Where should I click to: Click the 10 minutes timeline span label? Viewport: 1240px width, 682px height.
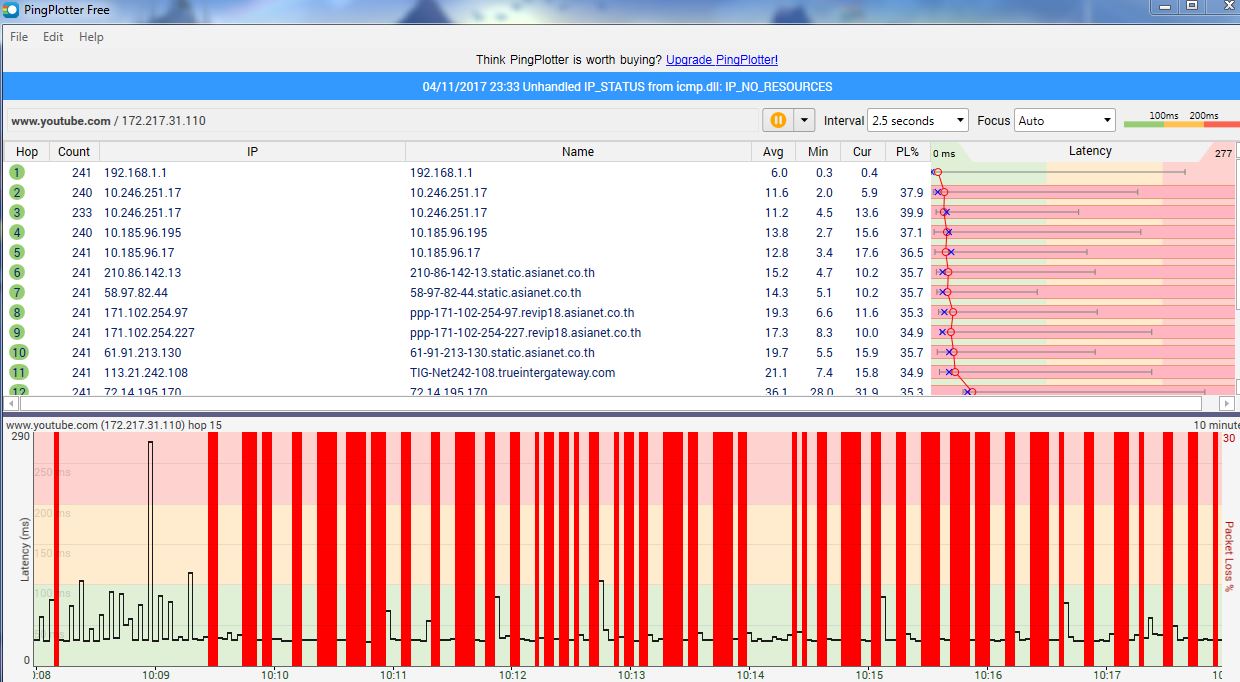[x=1216, y=425]
